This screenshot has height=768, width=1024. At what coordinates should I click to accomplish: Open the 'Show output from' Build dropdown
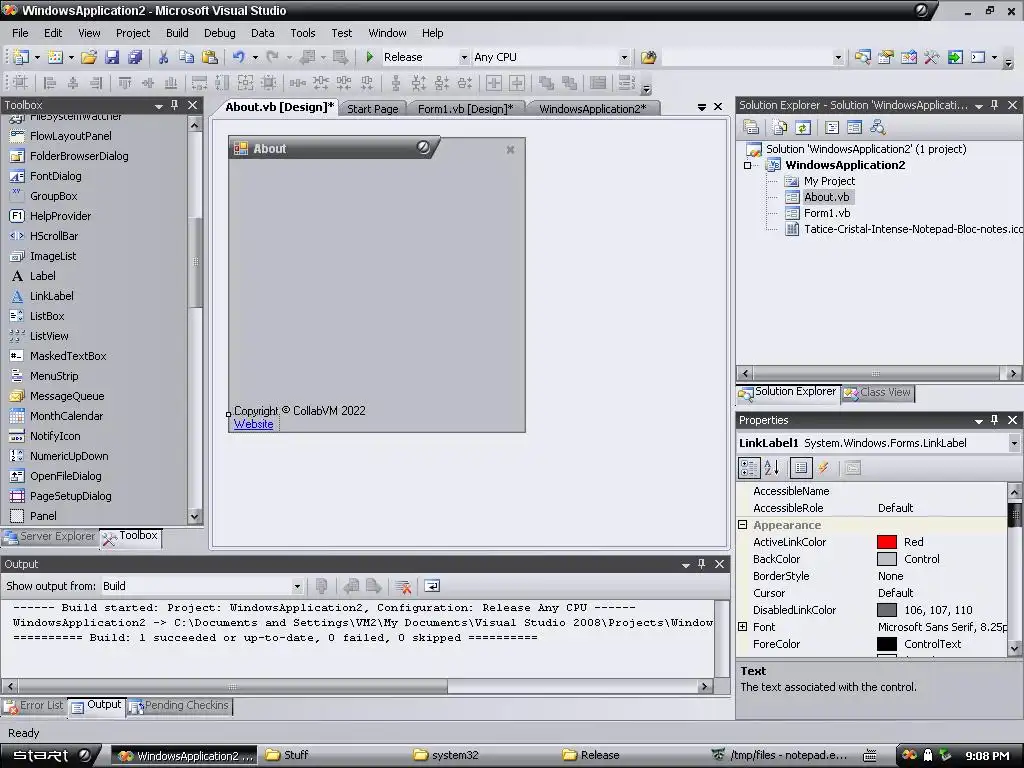[297, 586]
